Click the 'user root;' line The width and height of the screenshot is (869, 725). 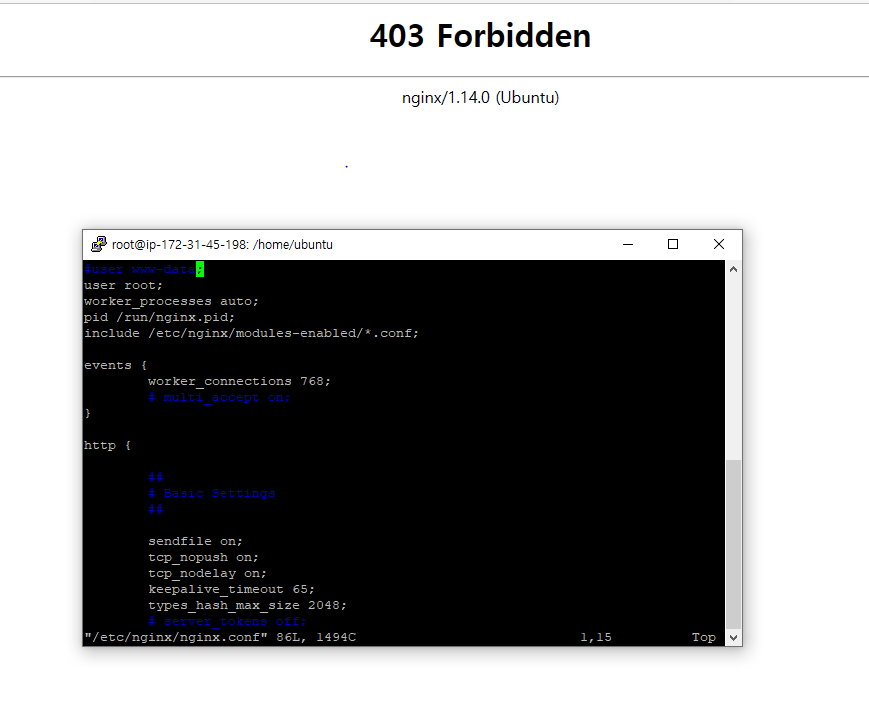pyautogui.click(x=124, y=285)
